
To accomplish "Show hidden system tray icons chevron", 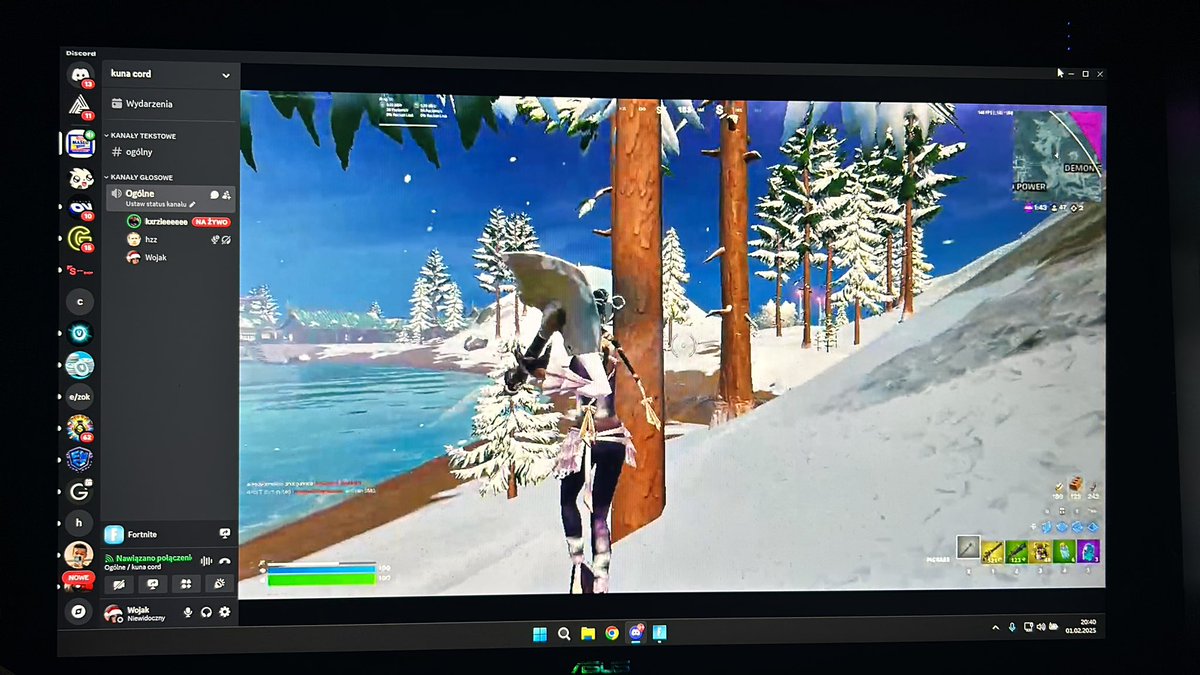I will coord(995,627).
